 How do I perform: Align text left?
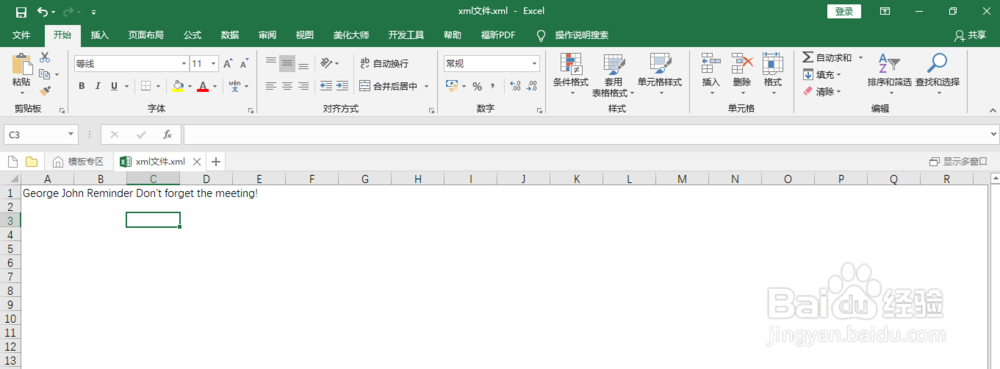click(x=271, y=85)
